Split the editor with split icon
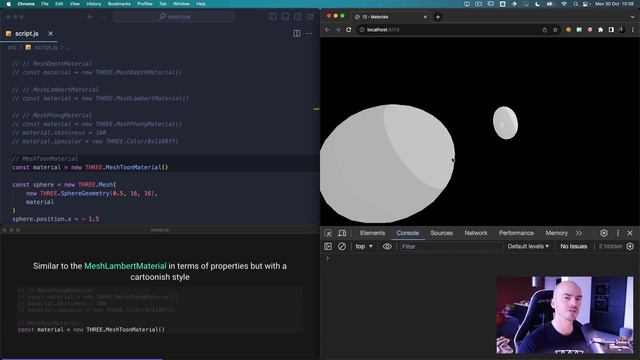The image size is (640, 360). [x=297, y=33]
